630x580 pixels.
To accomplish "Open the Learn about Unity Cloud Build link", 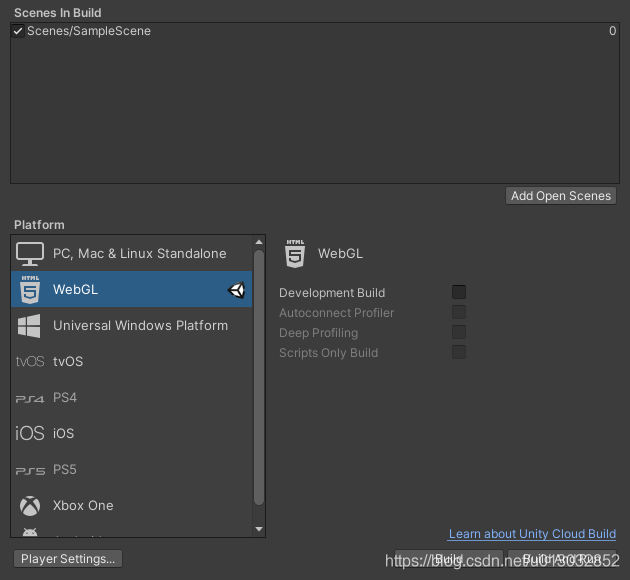I will pos(532,534).
